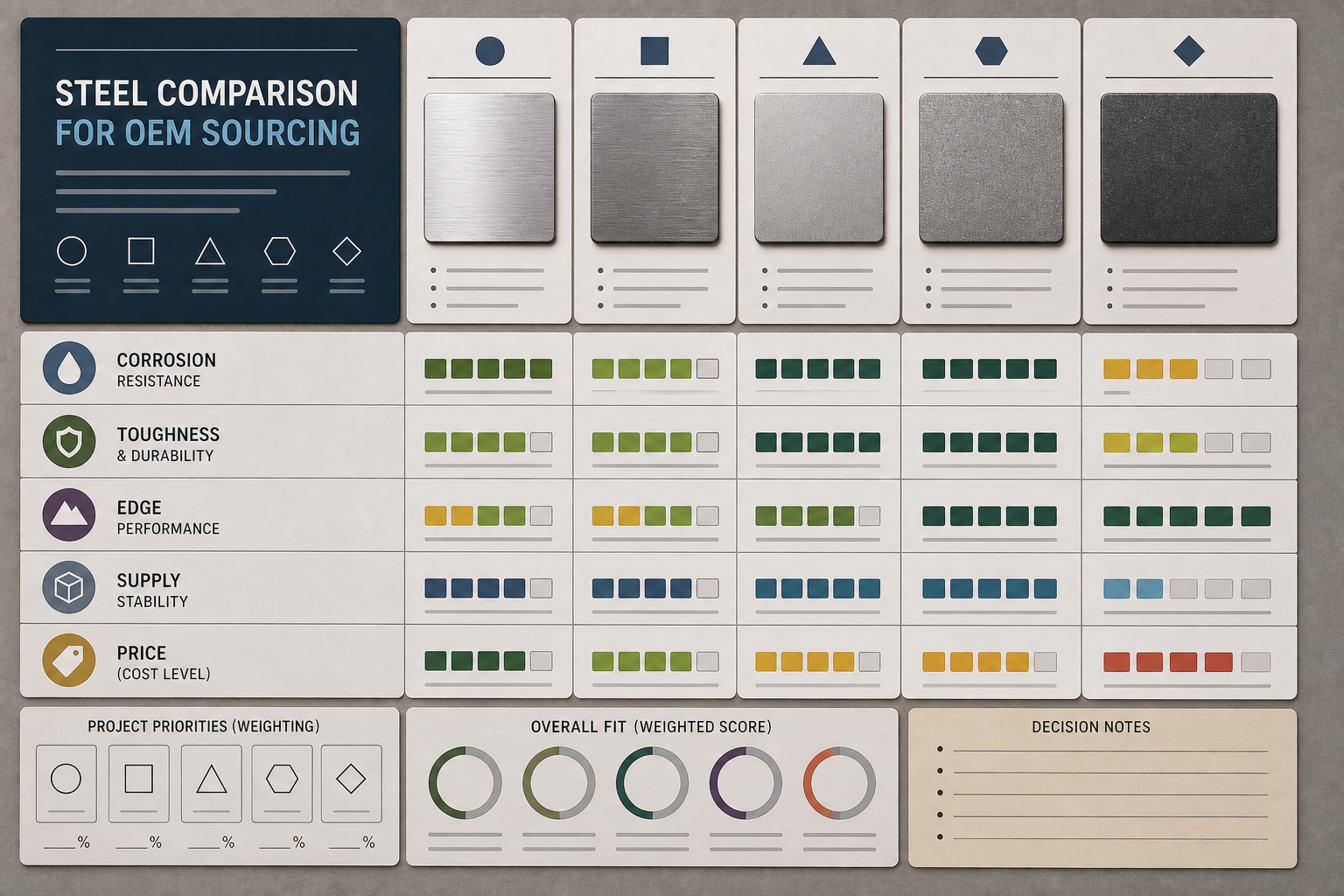The image size is (1344, 896).
Task: Click the percent field under the triangle priority
Action: [211, 843]
